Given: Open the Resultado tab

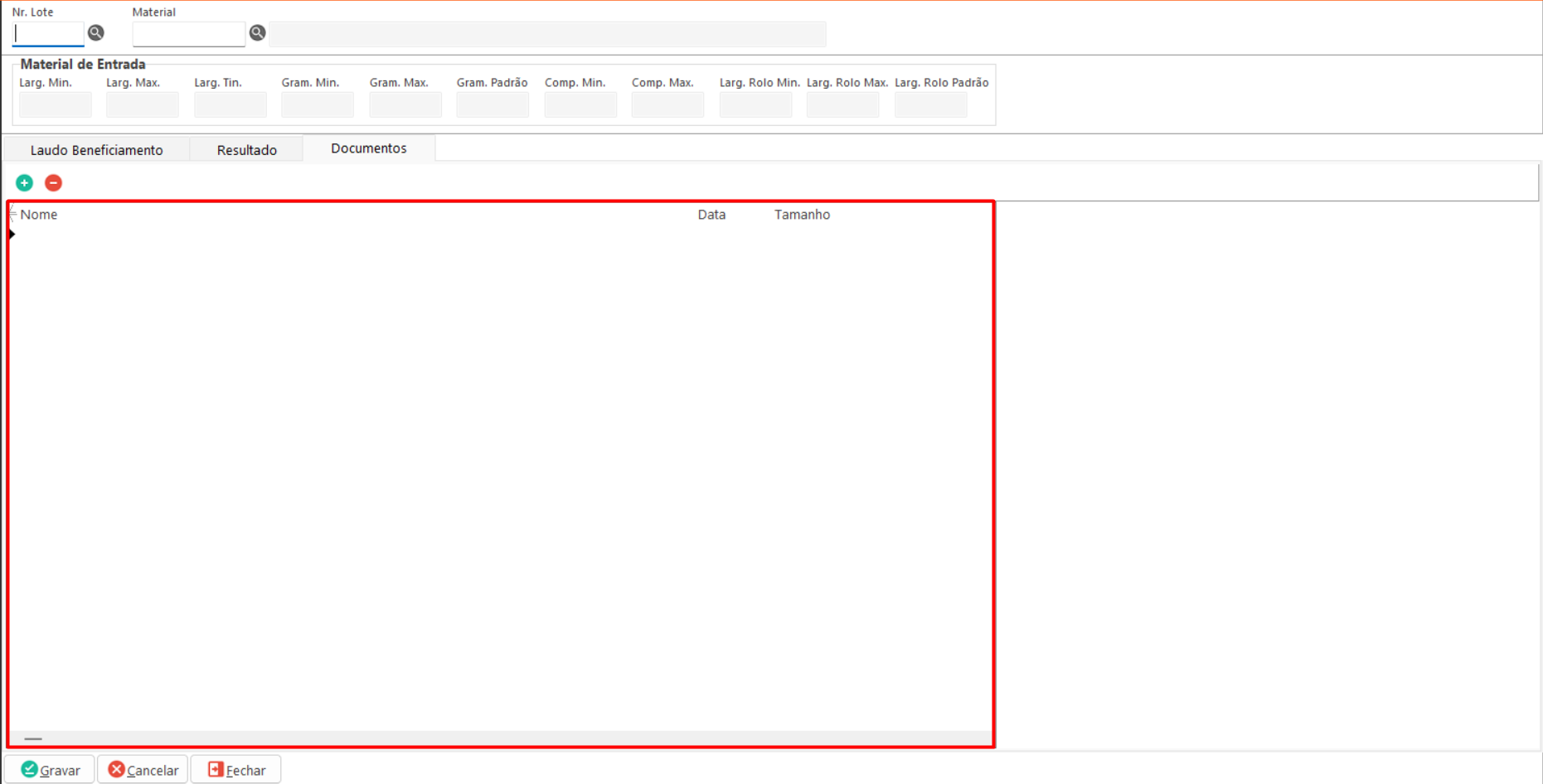Looking at the screenshot, I should [x=246, y=150].
